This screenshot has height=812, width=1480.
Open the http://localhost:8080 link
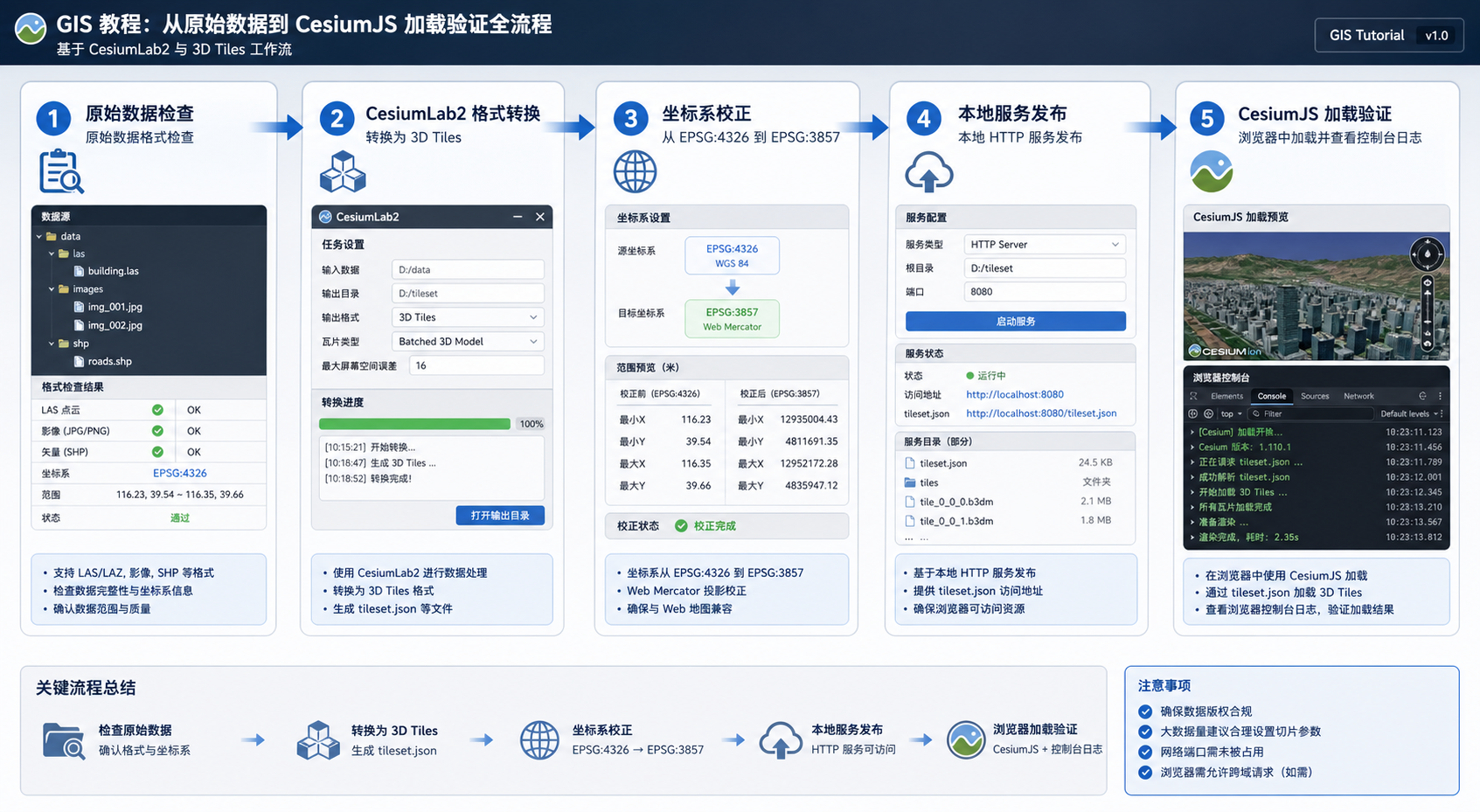click(1014, 395)
